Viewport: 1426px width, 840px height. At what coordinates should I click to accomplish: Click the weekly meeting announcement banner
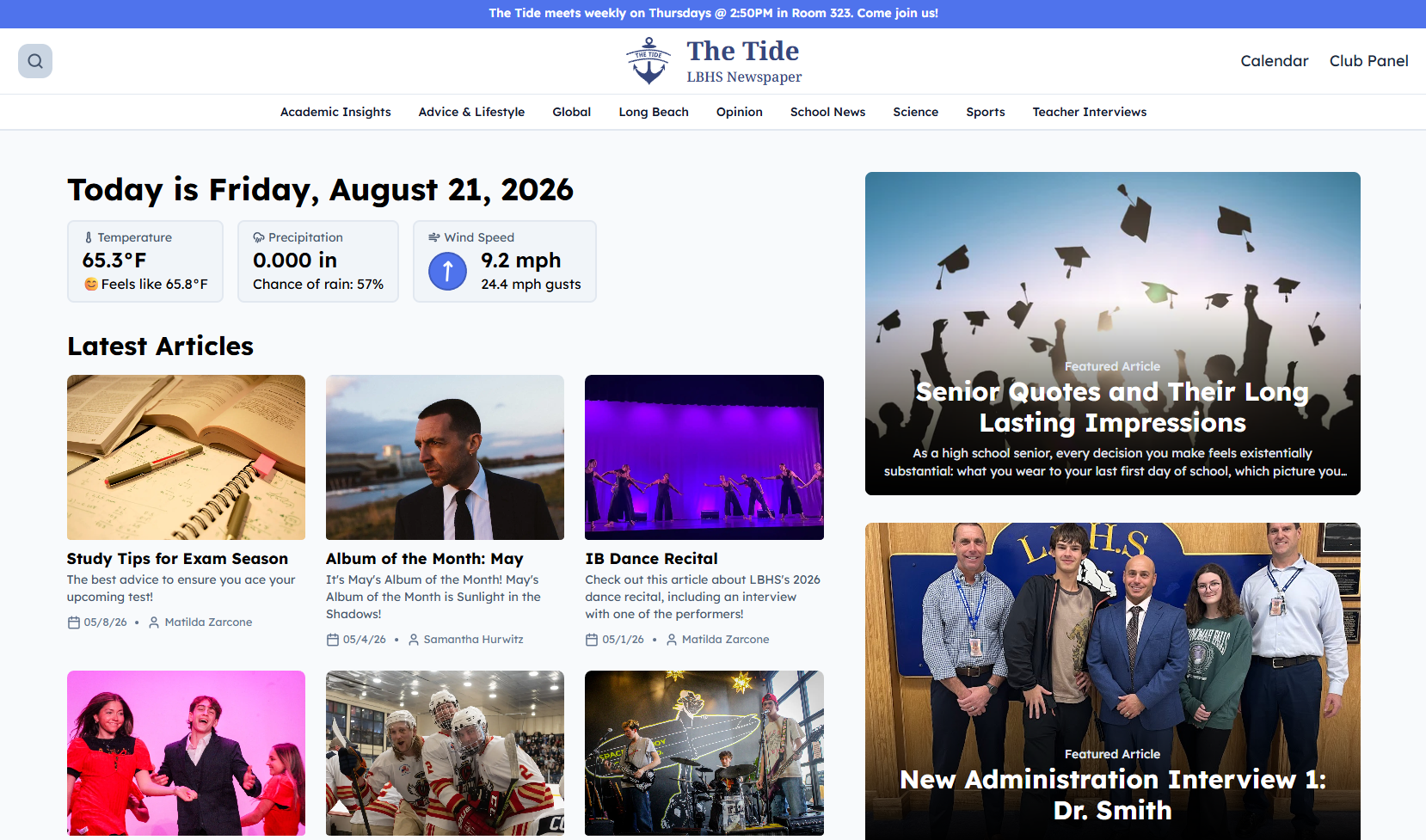click(x=713, y=14)
